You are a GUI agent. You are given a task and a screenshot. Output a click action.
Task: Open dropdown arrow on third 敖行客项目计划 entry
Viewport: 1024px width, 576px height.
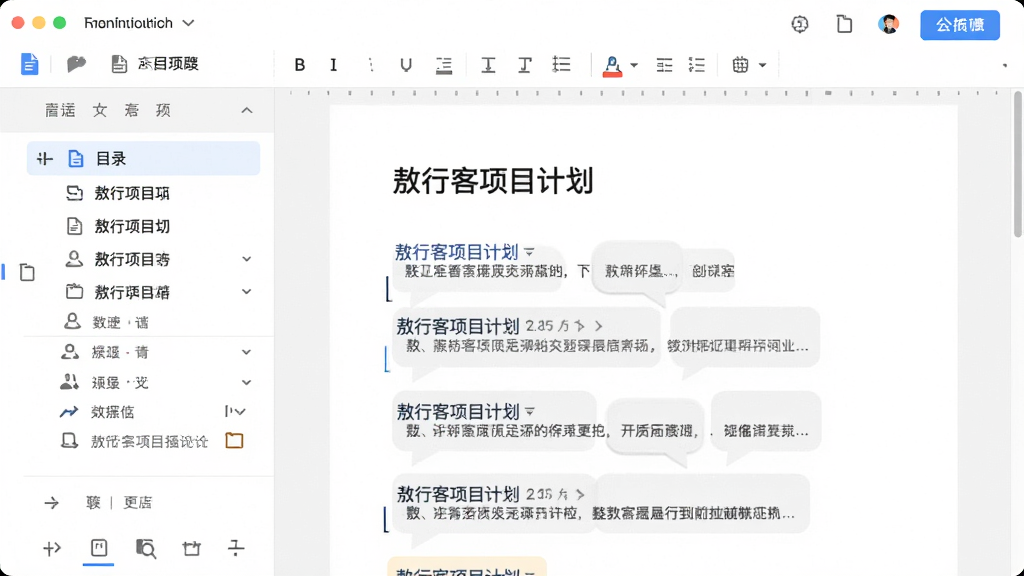click(x=530, y=411)
